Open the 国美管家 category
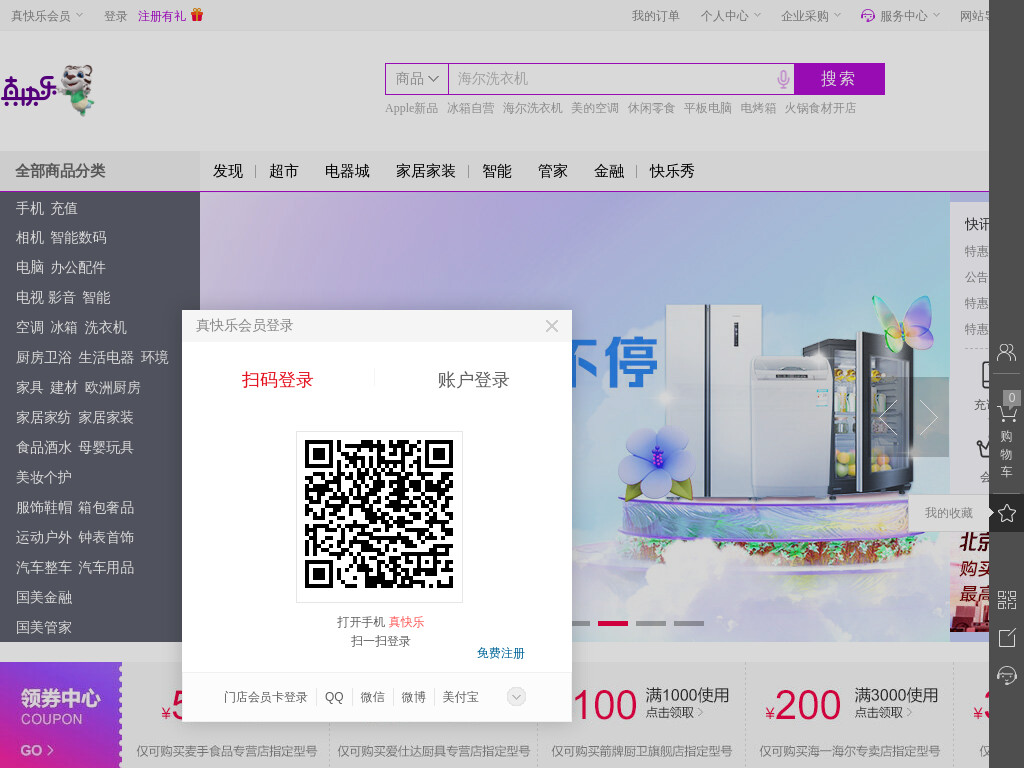 (44, 628)
